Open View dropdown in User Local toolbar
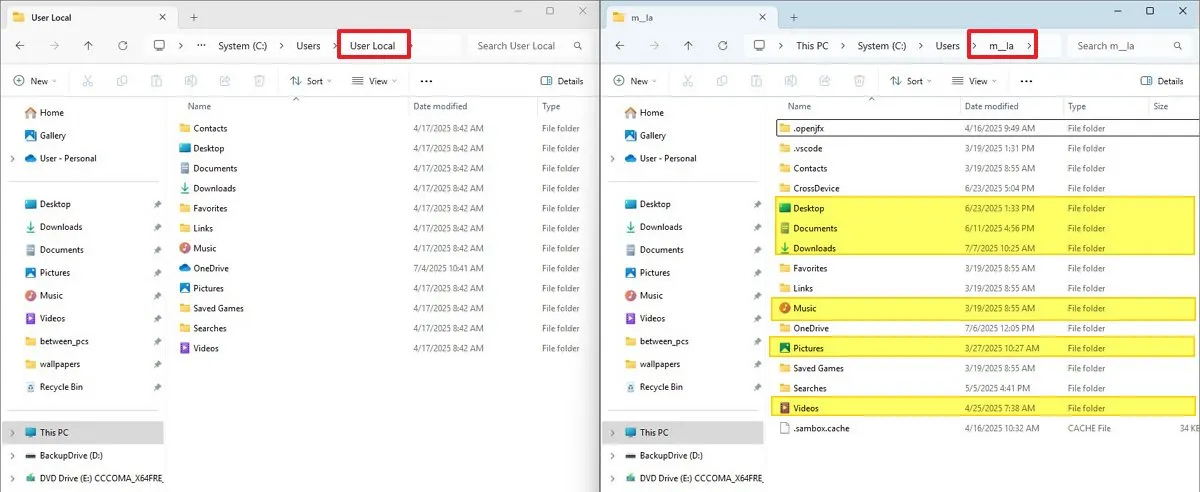This screenshot has height=492, width=1200. [374, 81]
